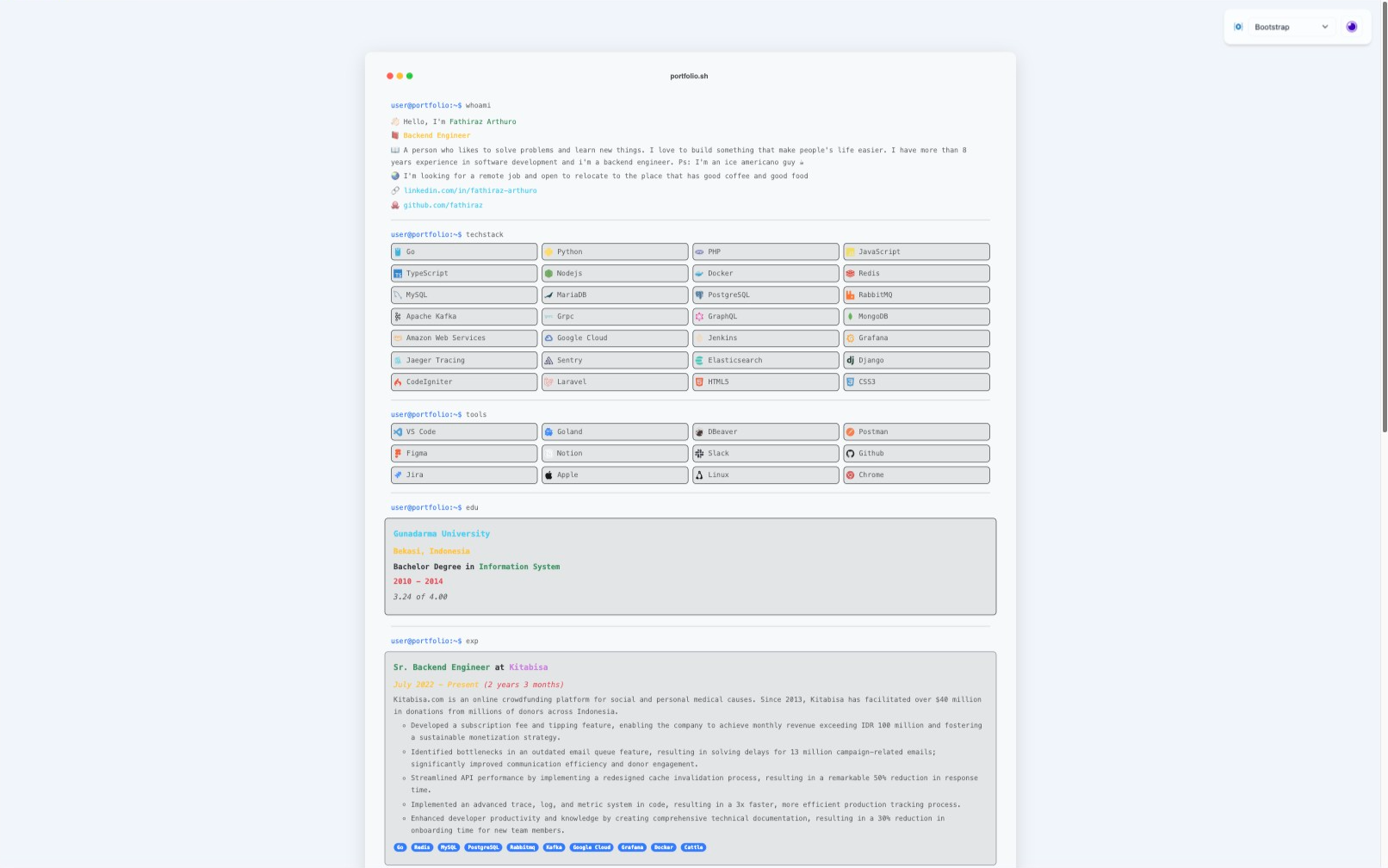Click the Slack logo icon

point(699,453)
